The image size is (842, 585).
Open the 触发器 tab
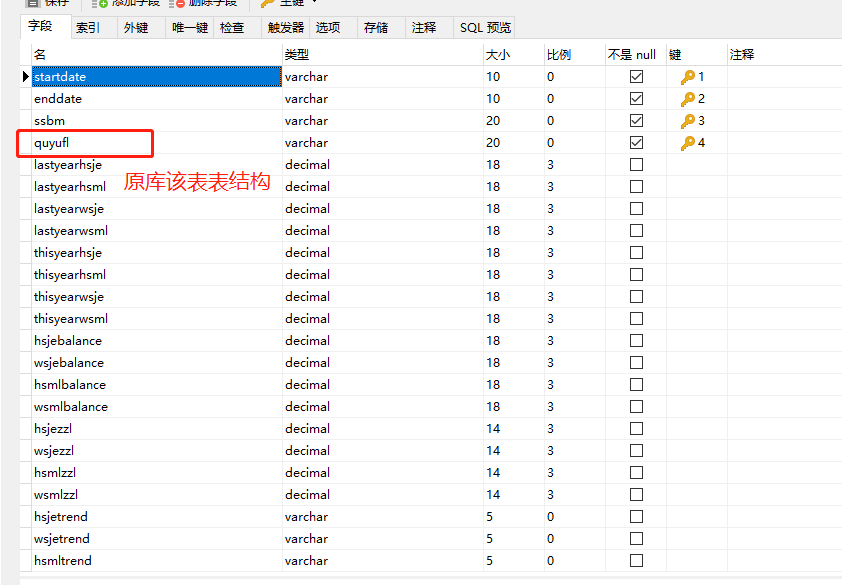pos(285,27)
